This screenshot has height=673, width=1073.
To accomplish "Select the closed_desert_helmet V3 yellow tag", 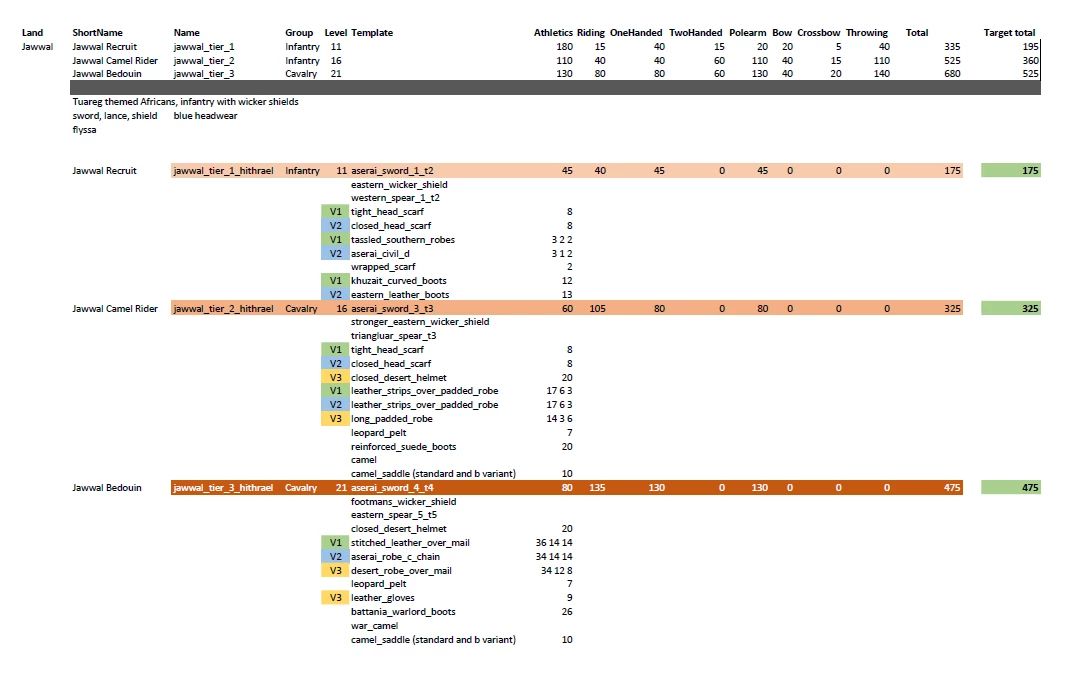I will pyautogui.click(x=335, y=377).
